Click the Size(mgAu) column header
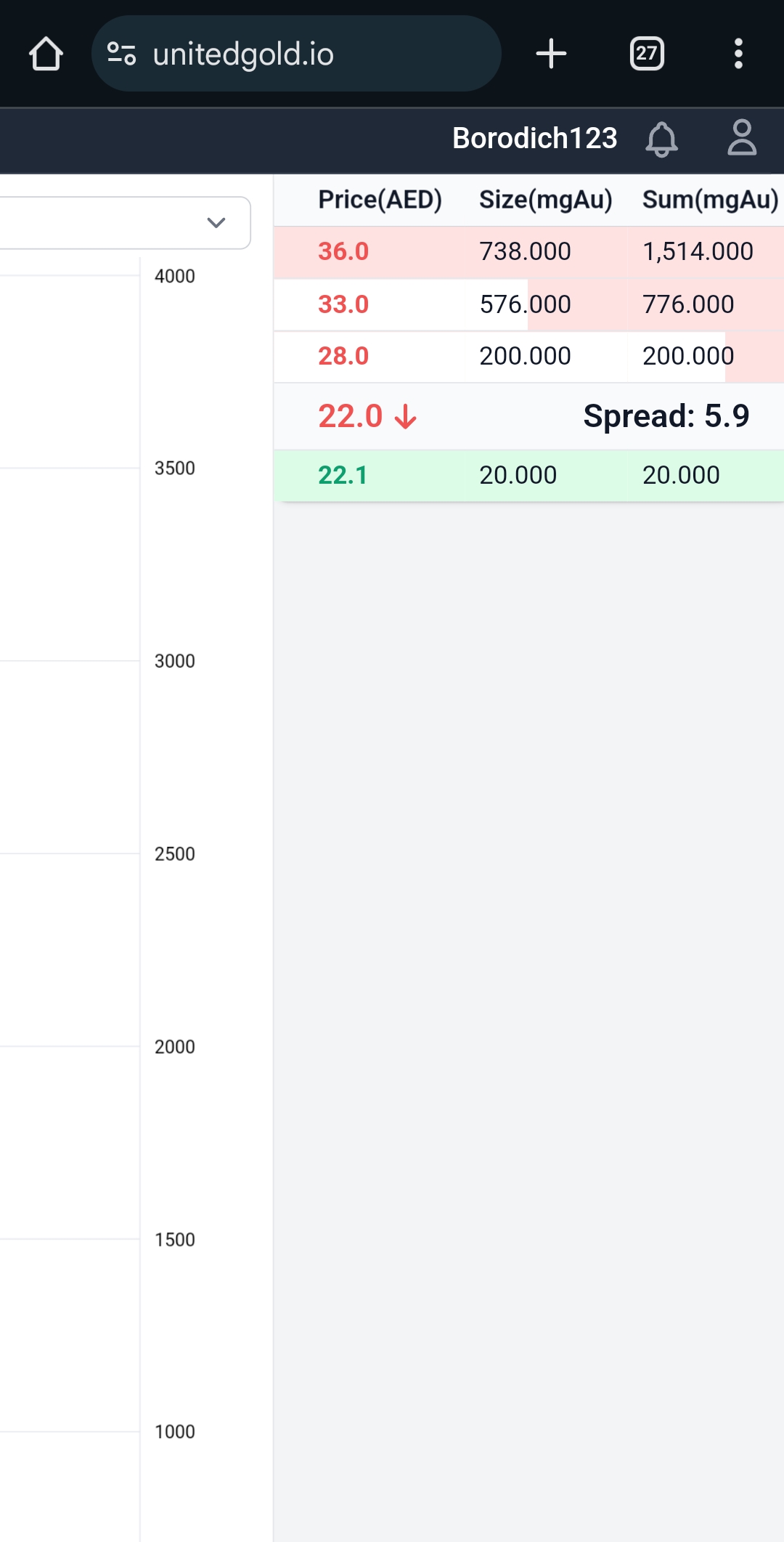The width and height of the screenshot is (784, 1542). (545, 200)
